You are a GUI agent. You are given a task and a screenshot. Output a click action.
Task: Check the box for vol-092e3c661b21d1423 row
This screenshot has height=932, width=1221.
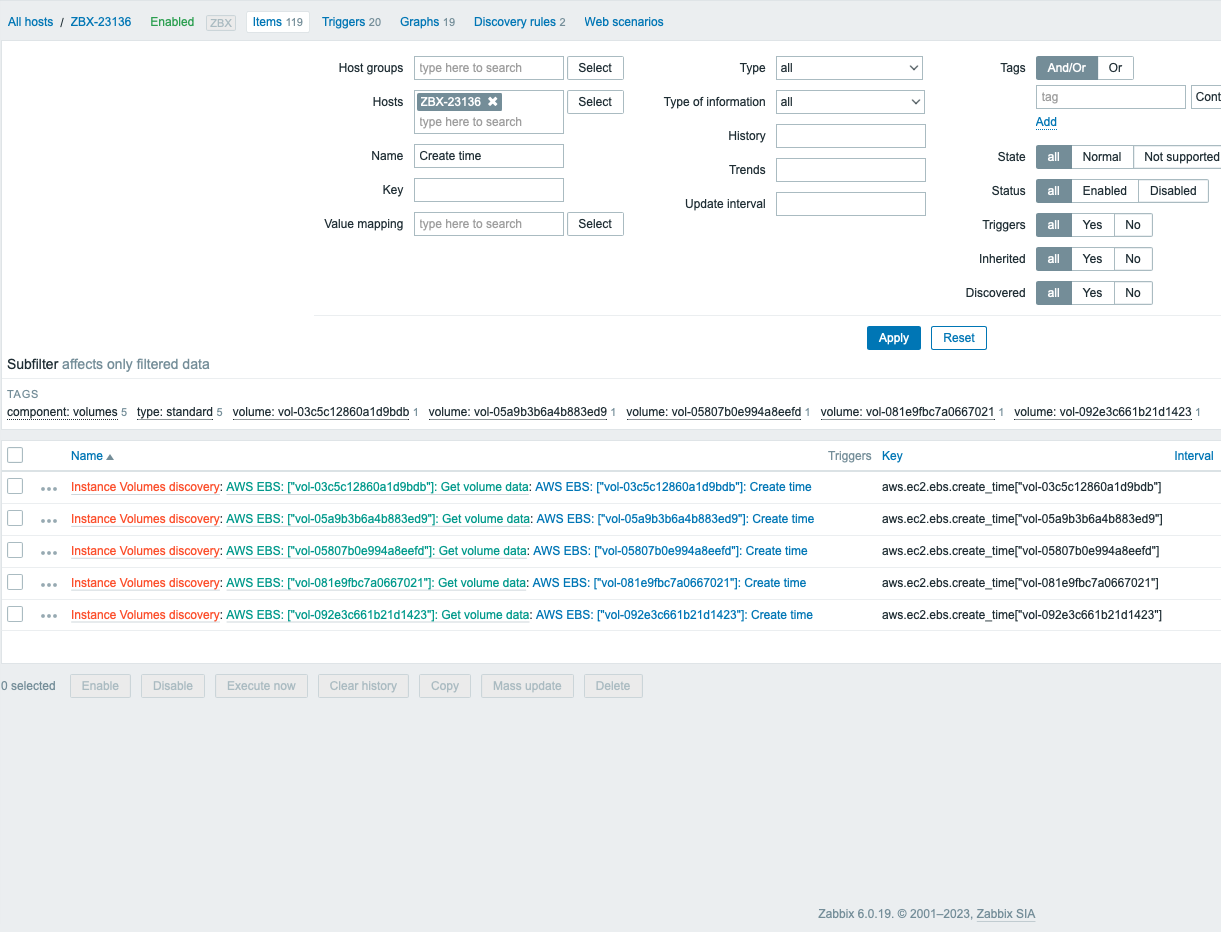tap(15, 614)
